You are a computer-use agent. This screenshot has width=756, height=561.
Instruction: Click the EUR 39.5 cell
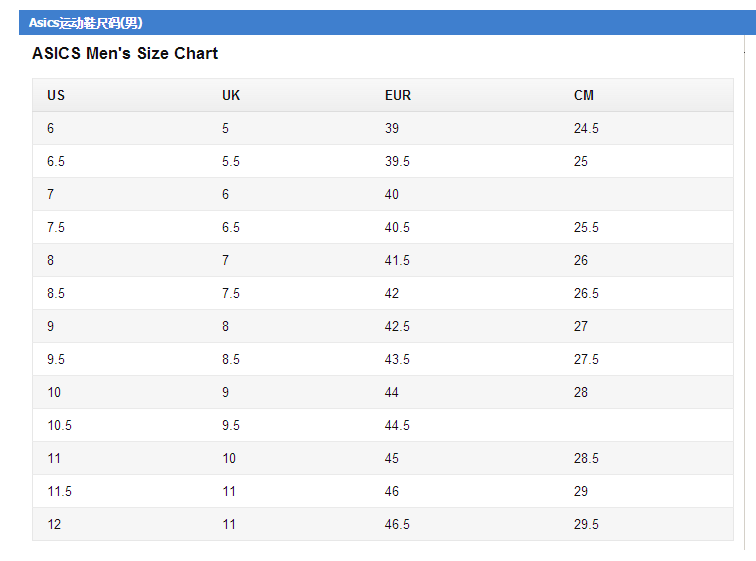pos(397,162)
